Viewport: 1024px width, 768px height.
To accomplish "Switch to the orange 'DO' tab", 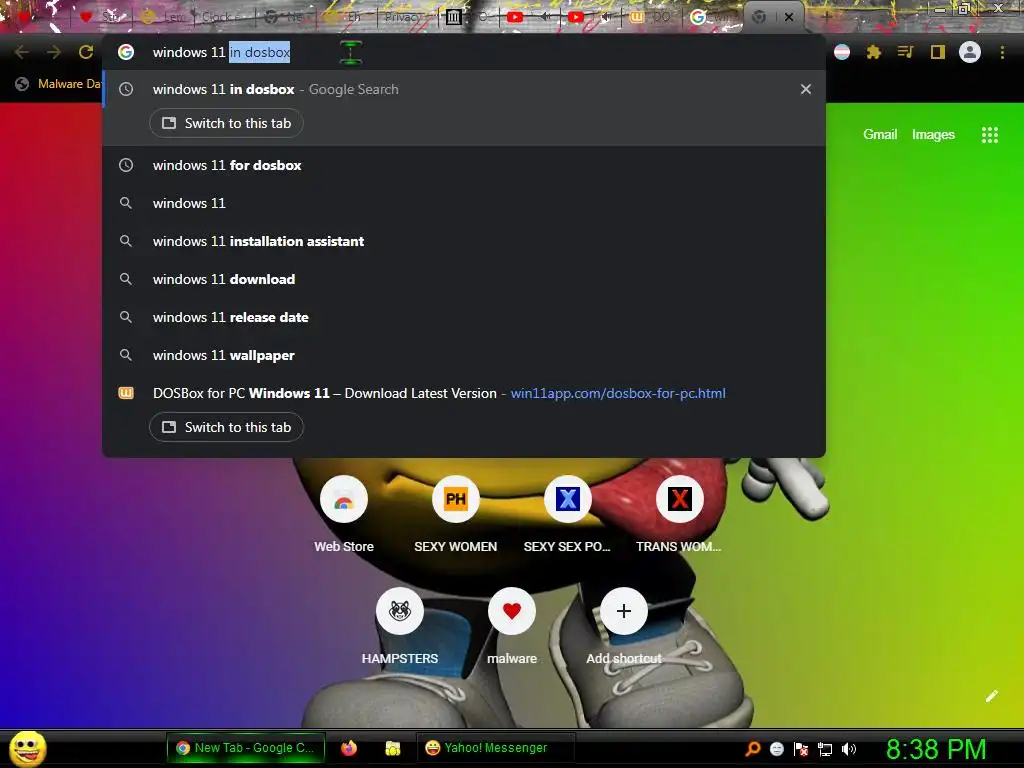I will pos(650,17).
